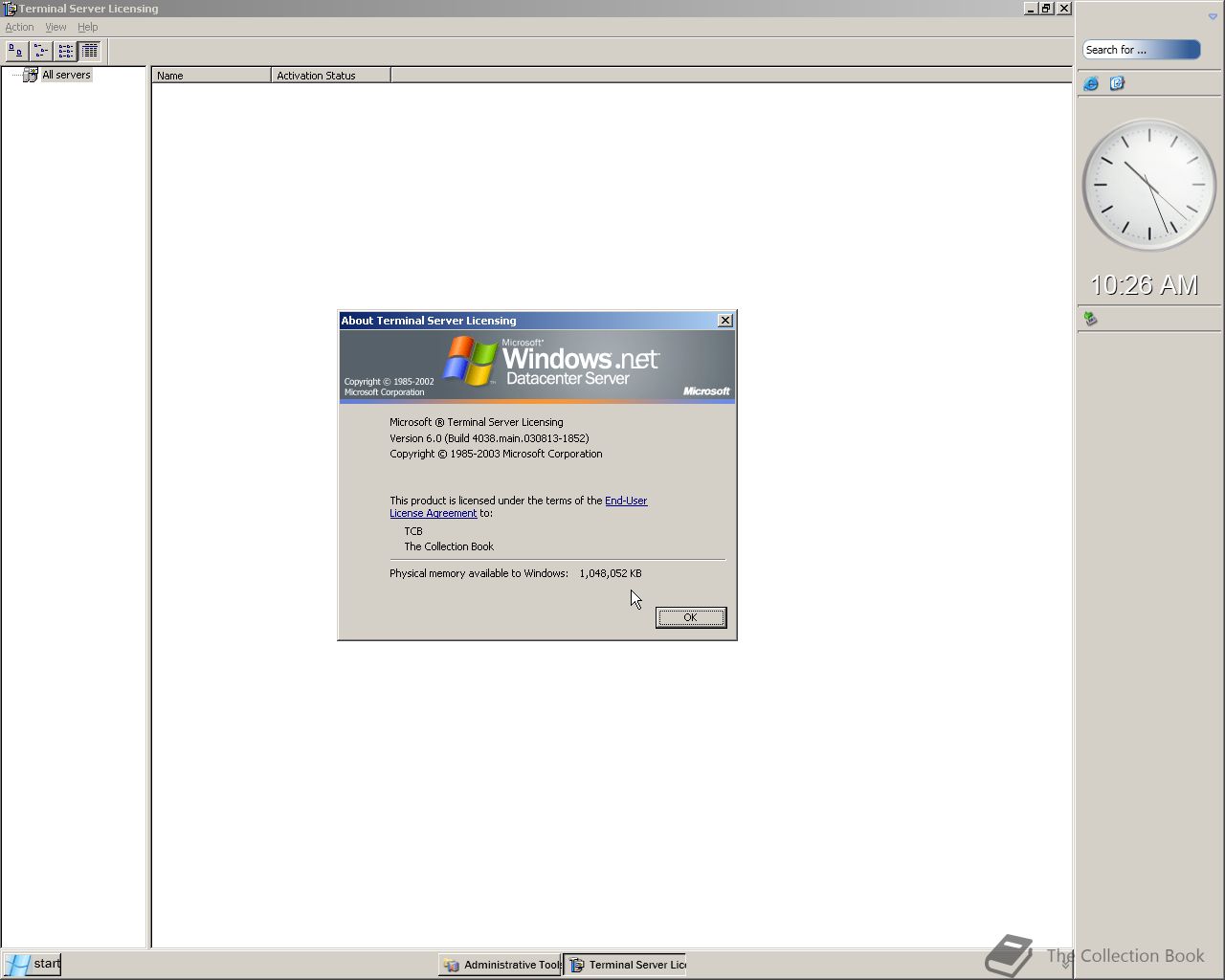The width and height of the screenshot is (1225, 980).
Task: Click the analog clock in sidebar
Action: [1148, 185]
